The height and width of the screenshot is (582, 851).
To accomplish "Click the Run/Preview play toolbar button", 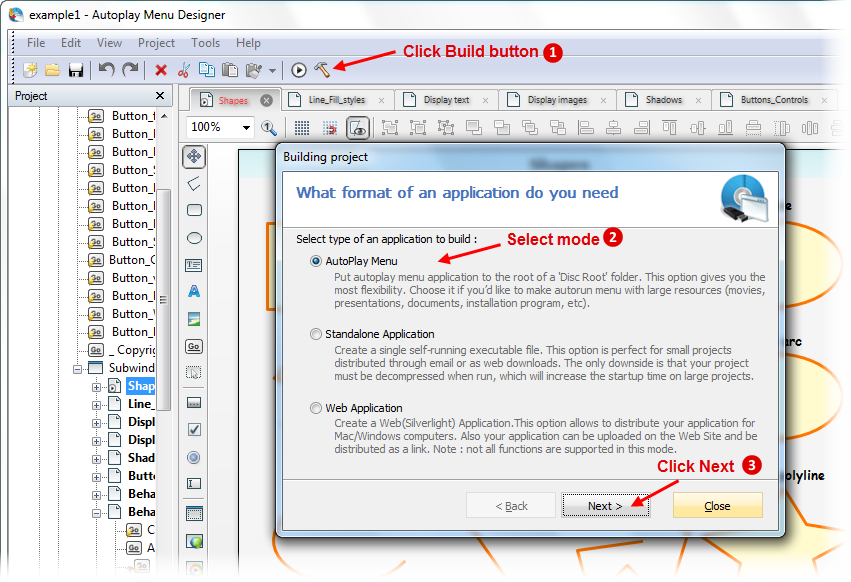I will coord(299,70).
